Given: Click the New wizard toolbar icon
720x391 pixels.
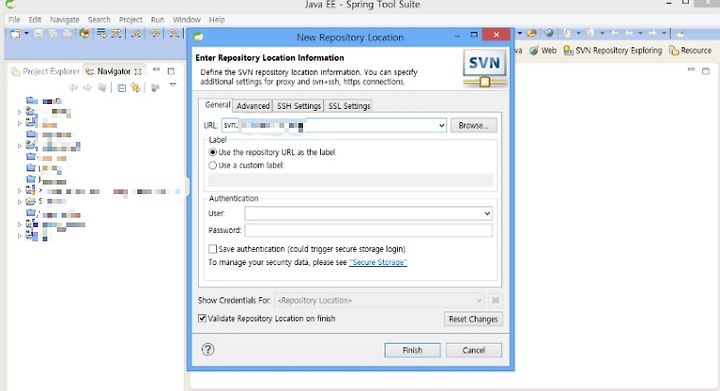Looking at the screenshot, I should (15, 33).
